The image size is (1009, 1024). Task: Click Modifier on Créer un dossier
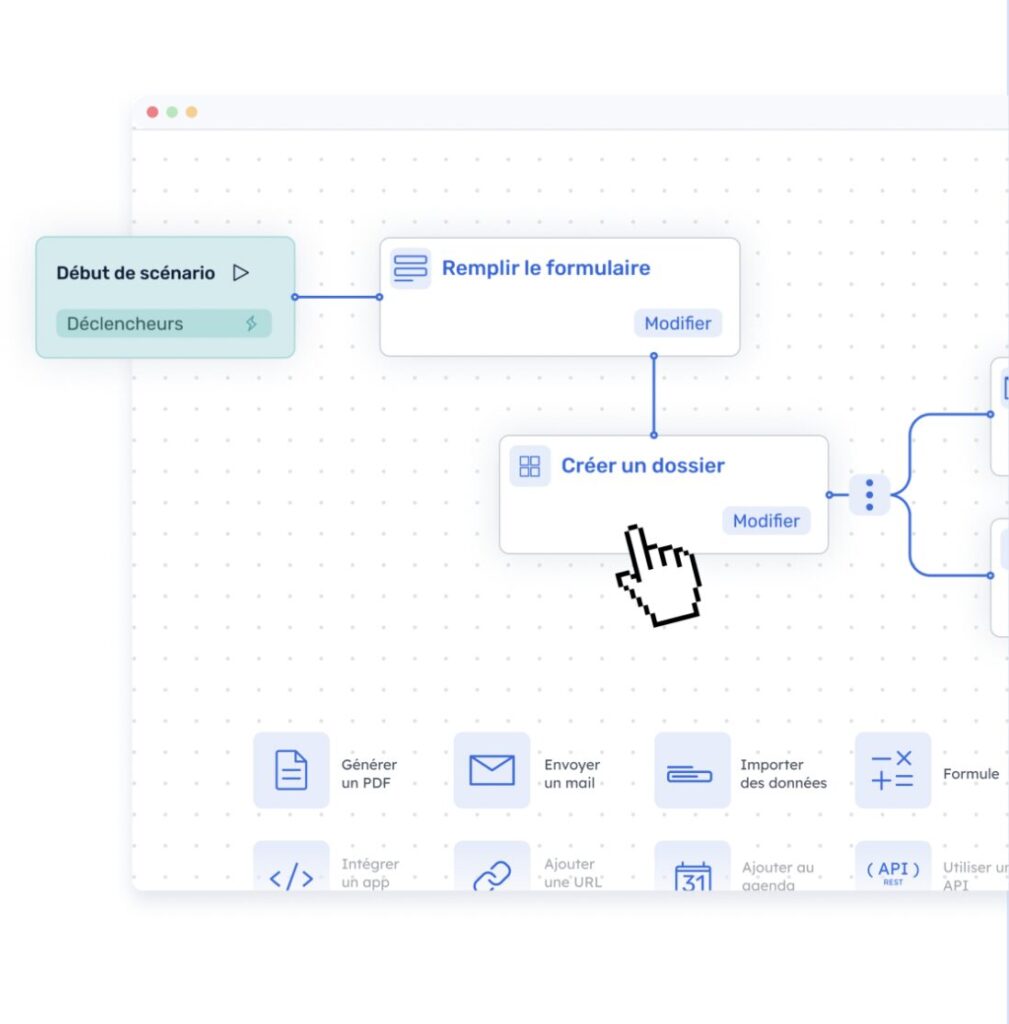(x=766, y=520)
